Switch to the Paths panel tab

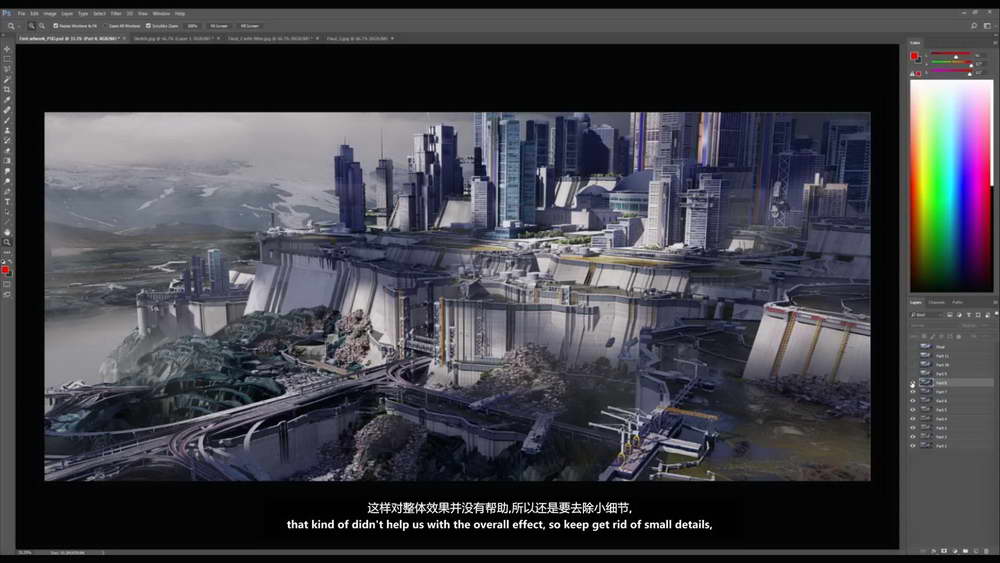pos(957,302)
